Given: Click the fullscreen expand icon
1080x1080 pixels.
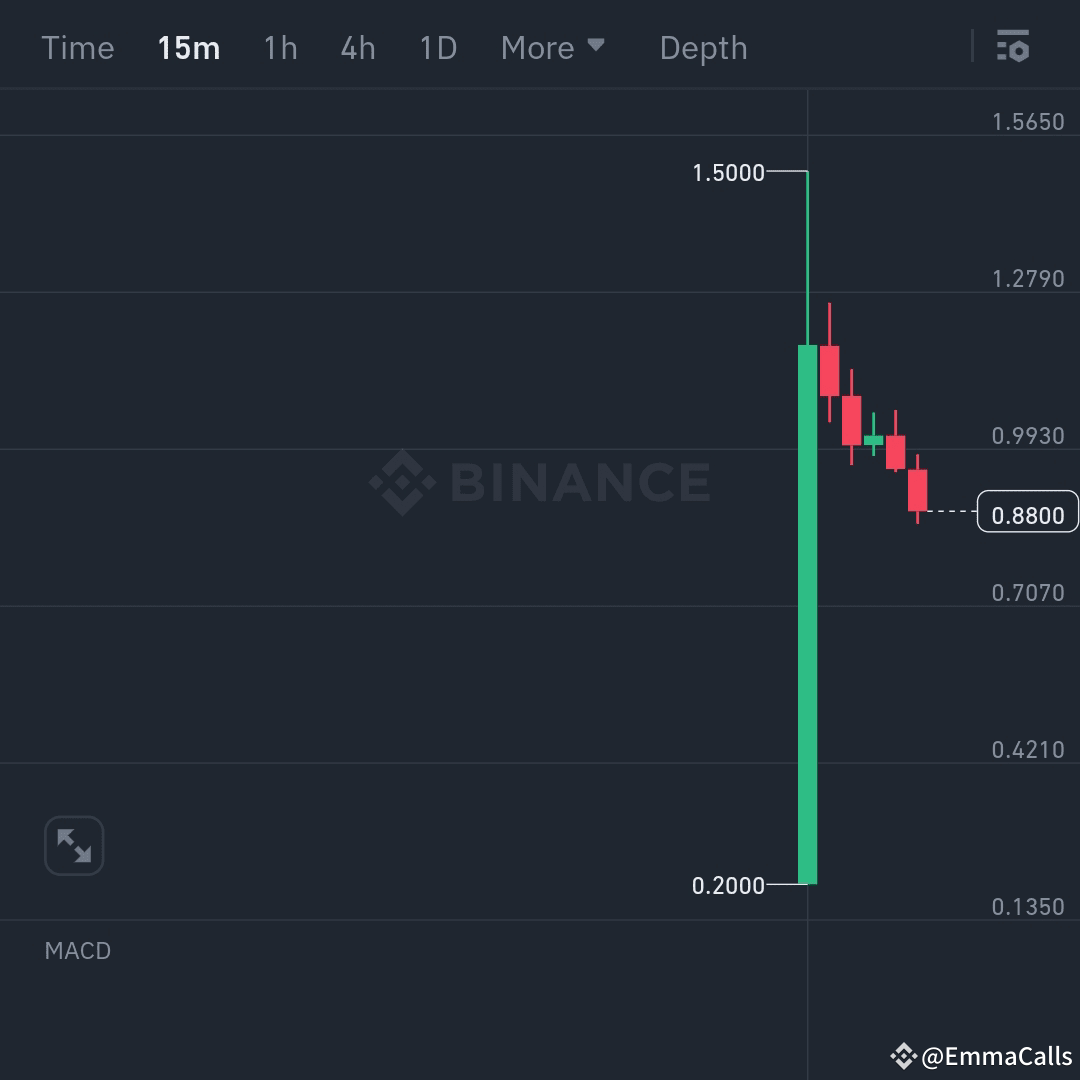Looking at the screenshot, I should click(73, 845).
